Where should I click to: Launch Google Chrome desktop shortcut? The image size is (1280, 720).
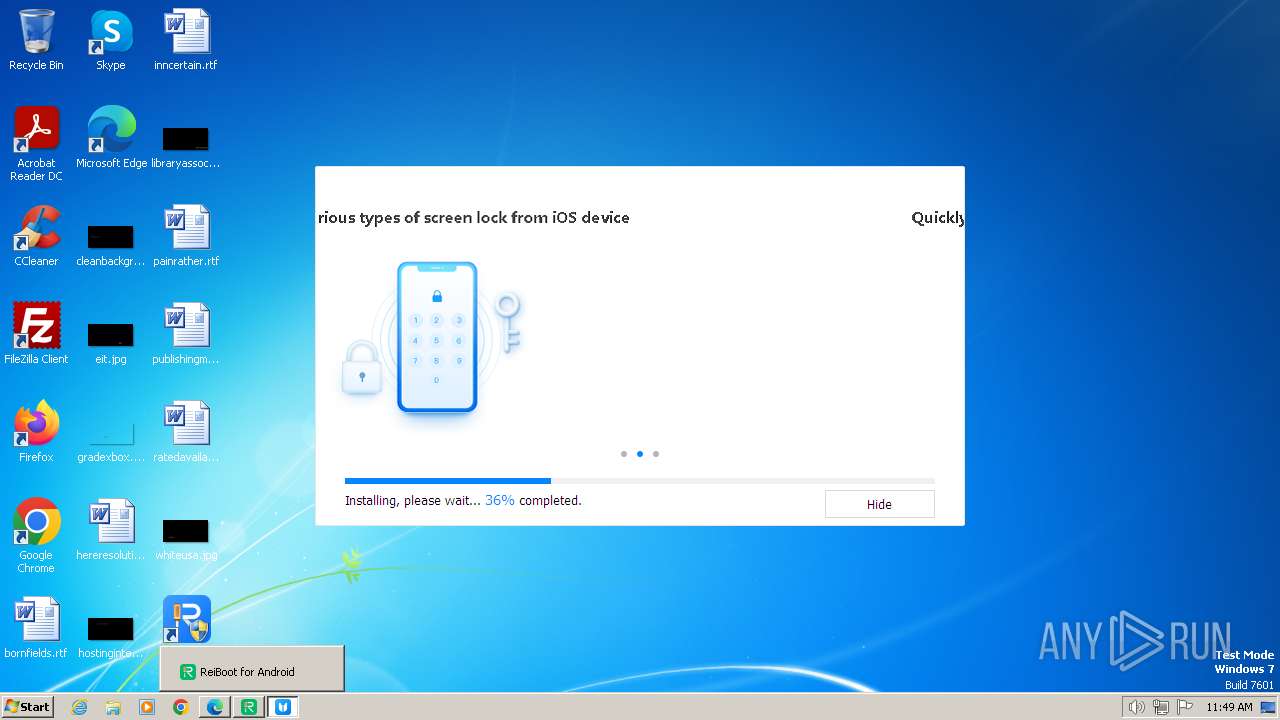36,536
